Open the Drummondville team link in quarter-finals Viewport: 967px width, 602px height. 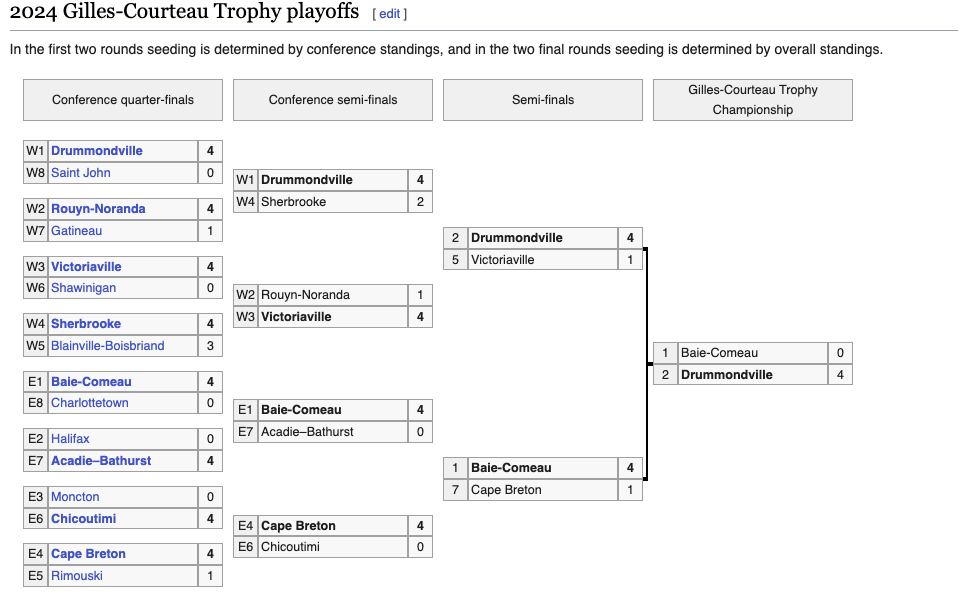point(97,151)
